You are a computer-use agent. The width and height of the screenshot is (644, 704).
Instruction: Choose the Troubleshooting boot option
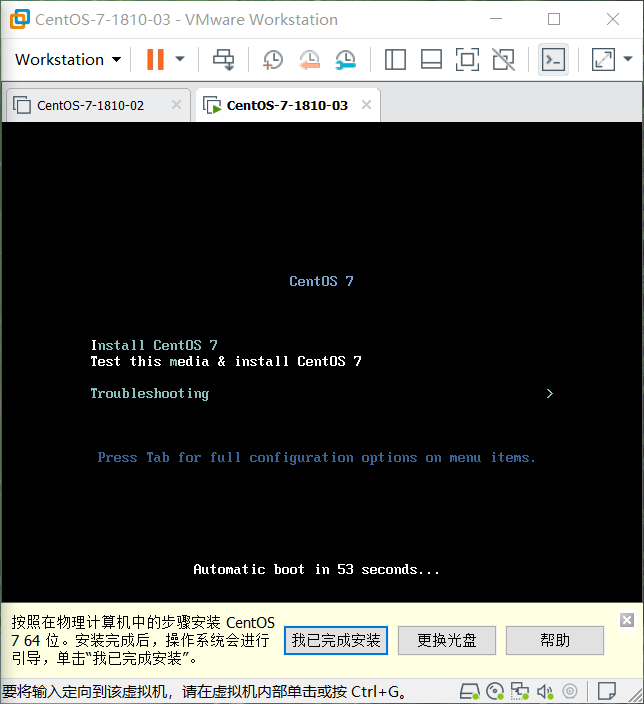[150, 393]
